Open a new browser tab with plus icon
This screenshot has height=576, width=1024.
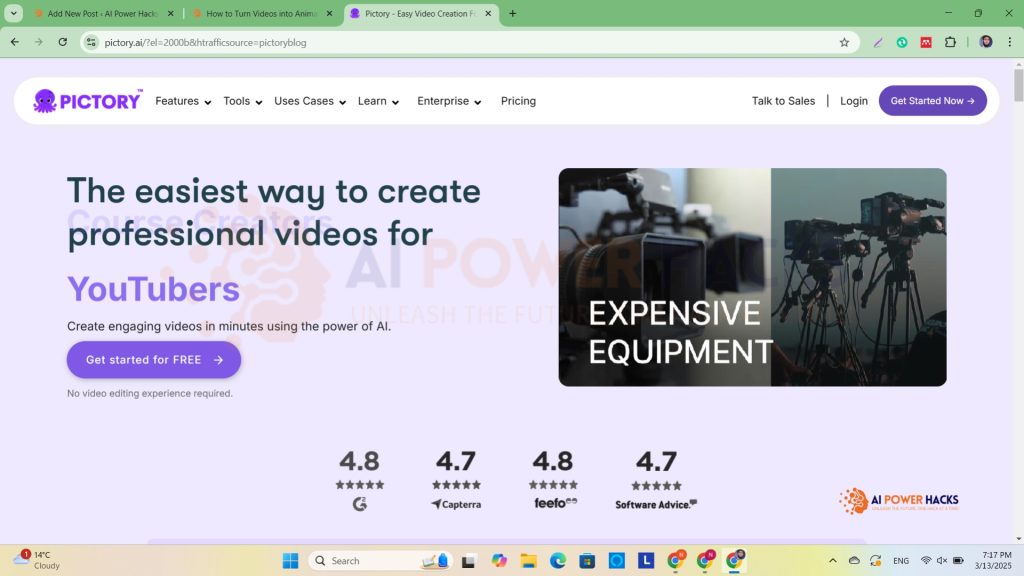click(x=513, y=14)
